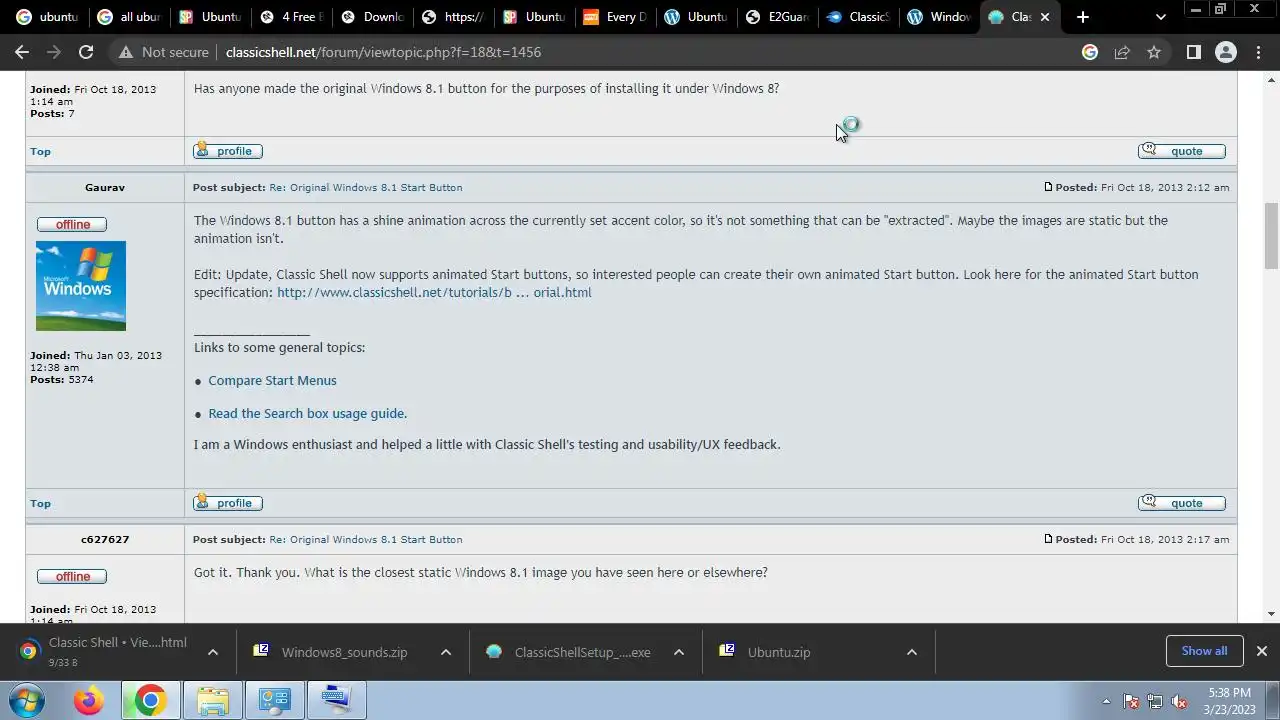Open the keyboard app taskbar icon
Screen dimensions: 1280x720
(x=336, y=701)
